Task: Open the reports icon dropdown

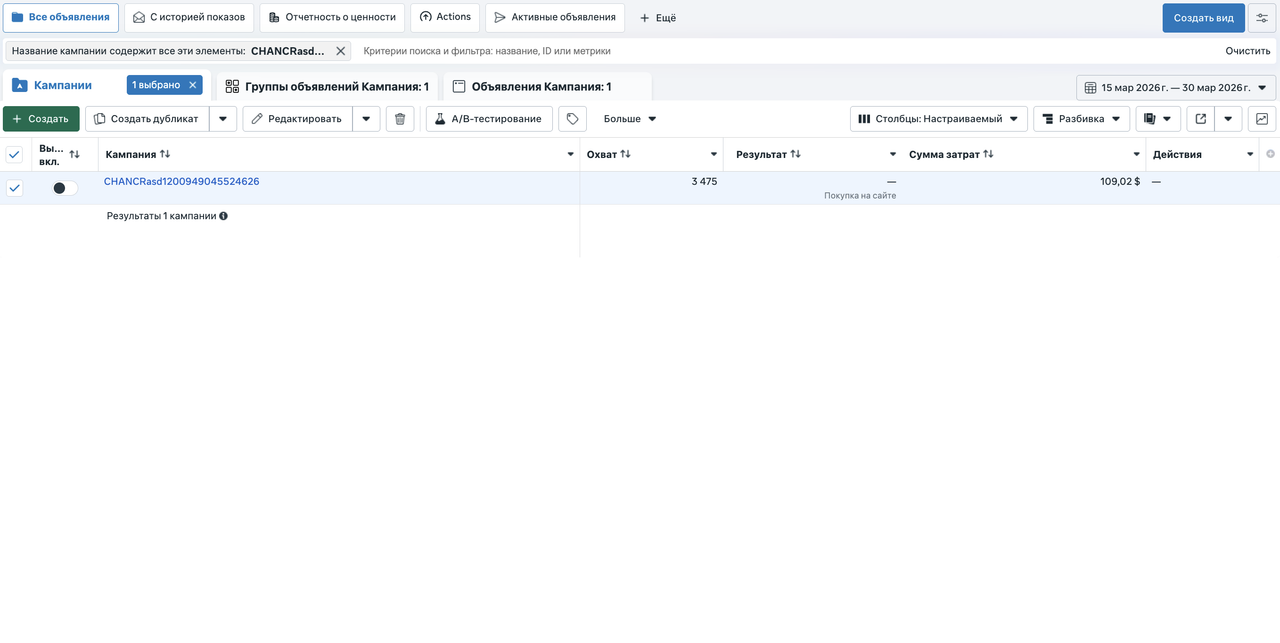Action: 1158,119
